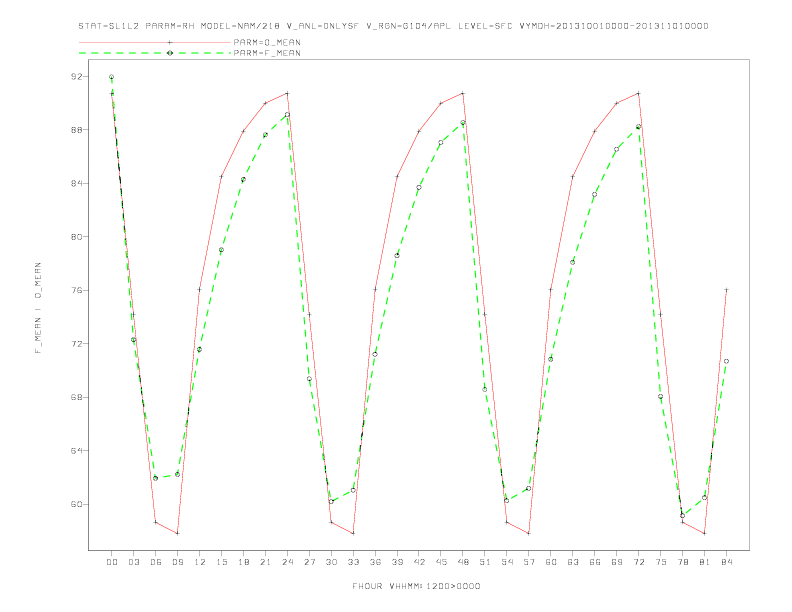Click the PARM=F_MEAN legend label
The image size is (792, 612).
[267, 53]
